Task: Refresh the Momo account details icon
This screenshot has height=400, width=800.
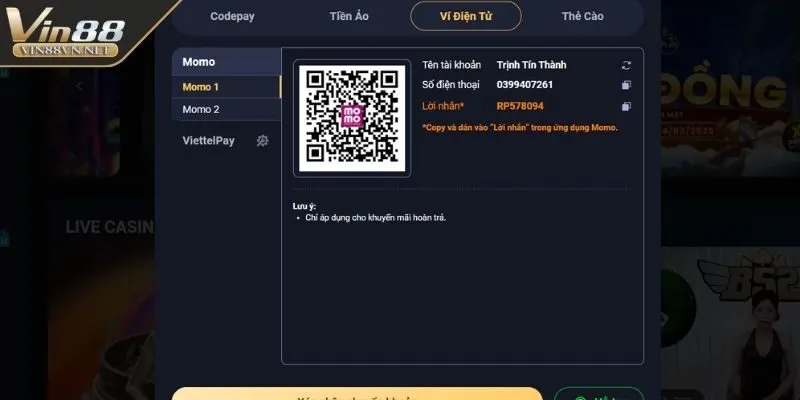Action: tap(626, 65)
